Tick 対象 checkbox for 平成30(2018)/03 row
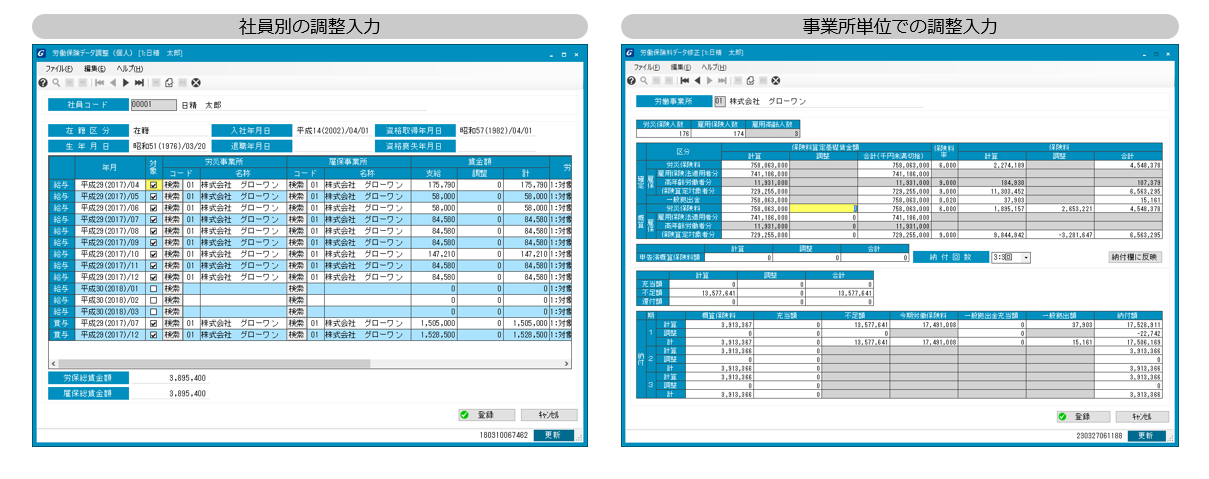 [x=153, y=312]
